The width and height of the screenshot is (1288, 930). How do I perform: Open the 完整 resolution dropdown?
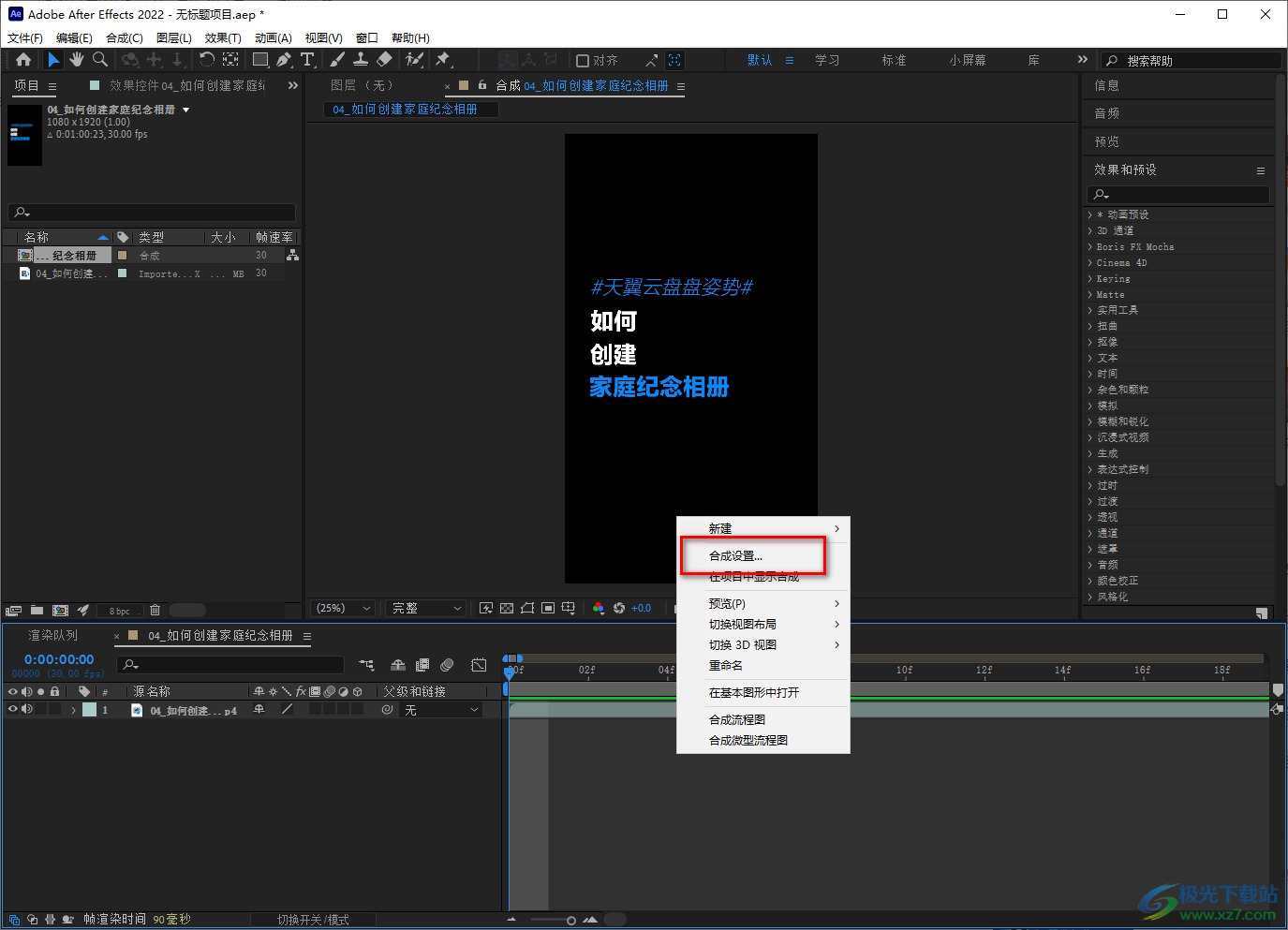(426, 609)
